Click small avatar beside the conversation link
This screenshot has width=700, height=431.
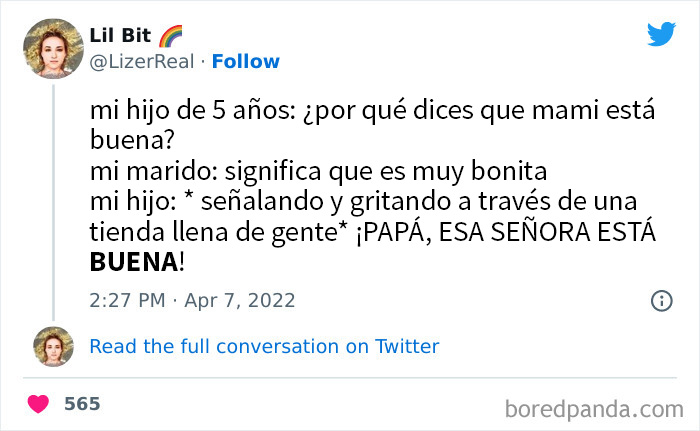point(52,346)
